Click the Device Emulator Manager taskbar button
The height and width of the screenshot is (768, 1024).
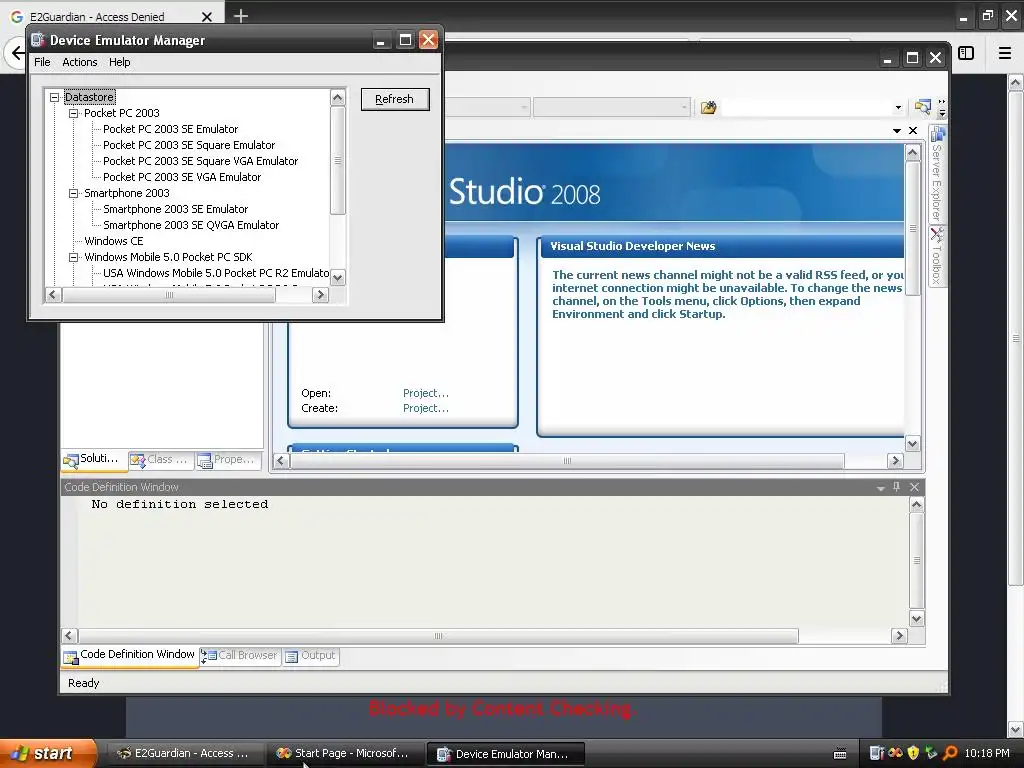505,754
